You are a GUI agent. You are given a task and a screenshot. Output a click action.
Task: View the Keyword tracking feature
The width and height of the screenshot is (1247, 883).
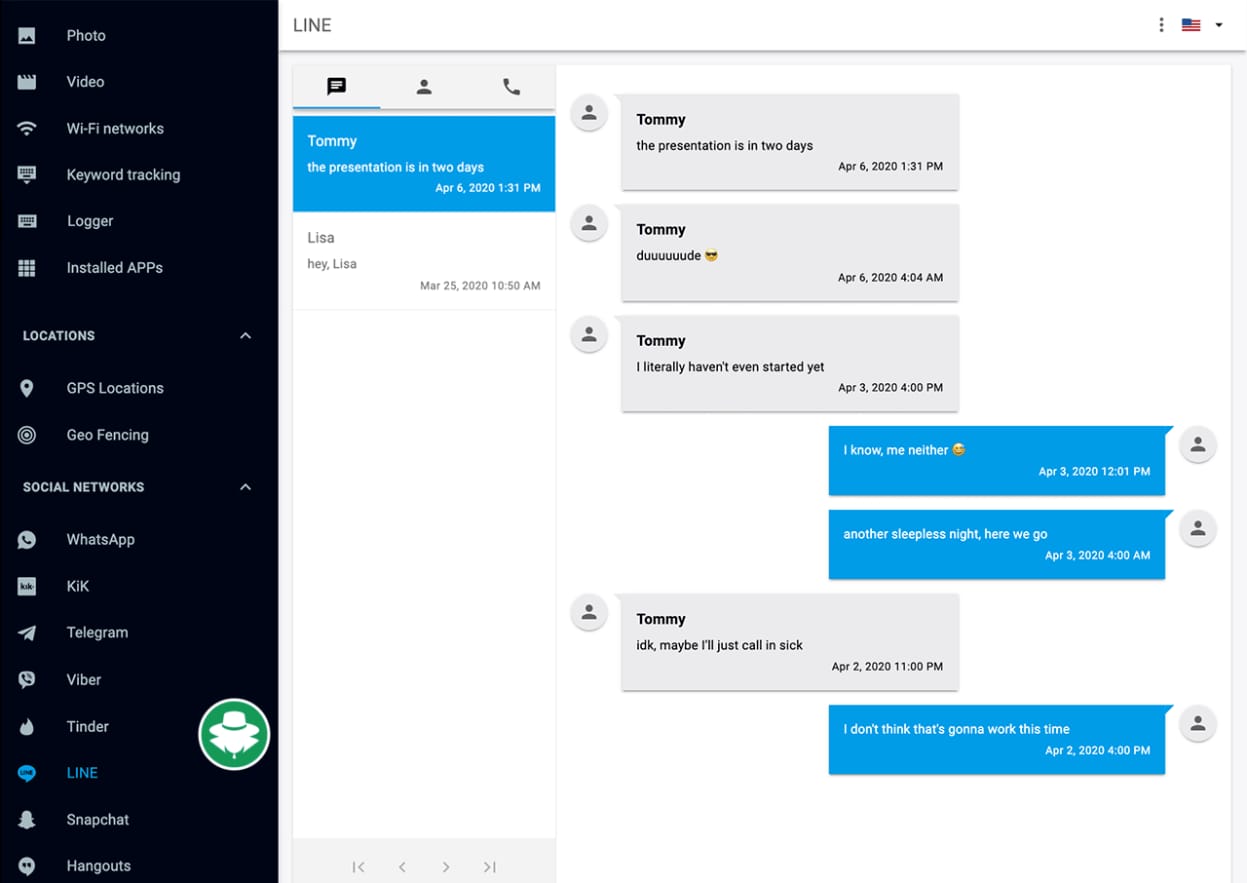point(123,174)
